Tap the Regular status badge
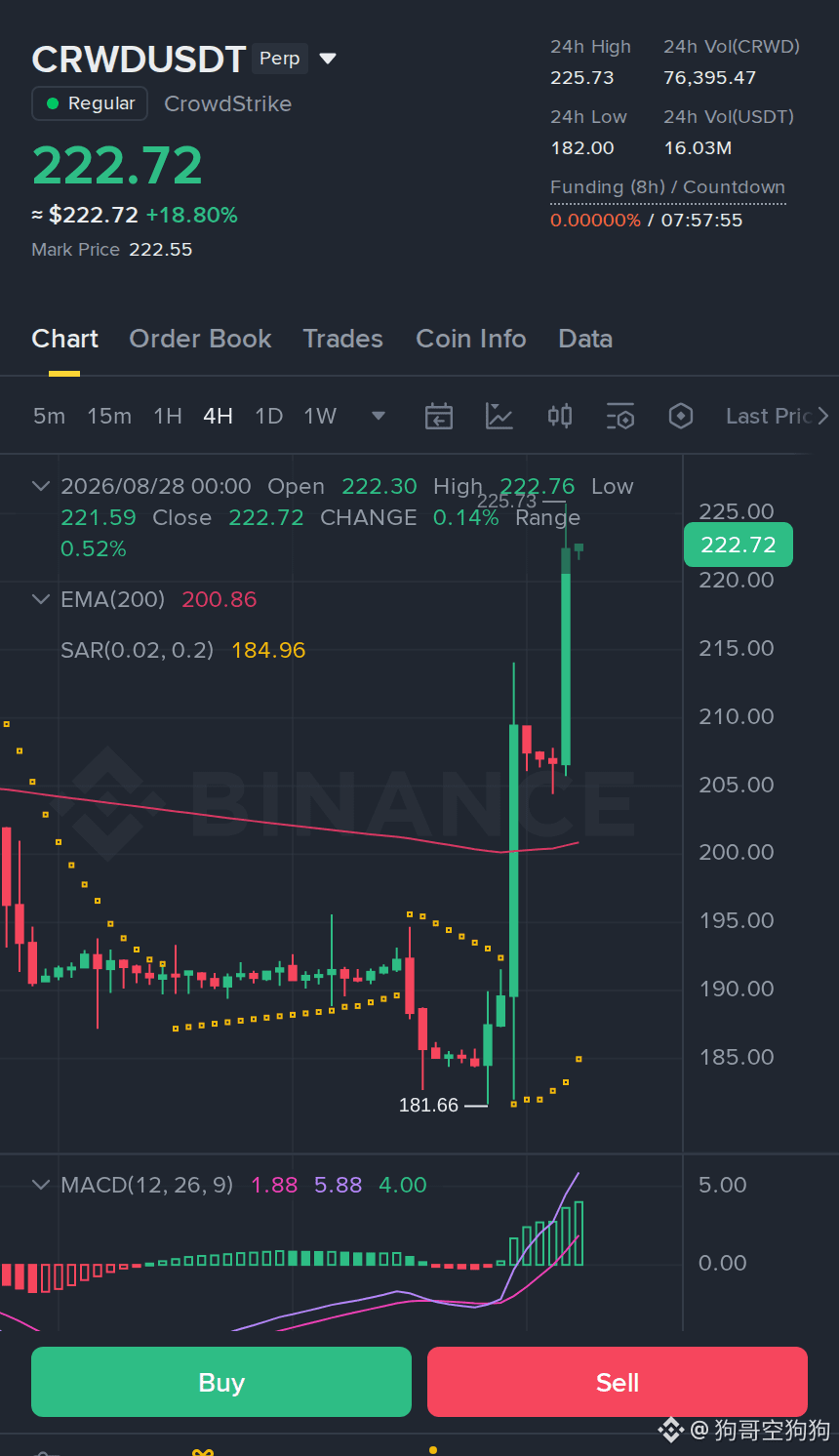This screenshot has height=1456, width=839. pos(90,103)
